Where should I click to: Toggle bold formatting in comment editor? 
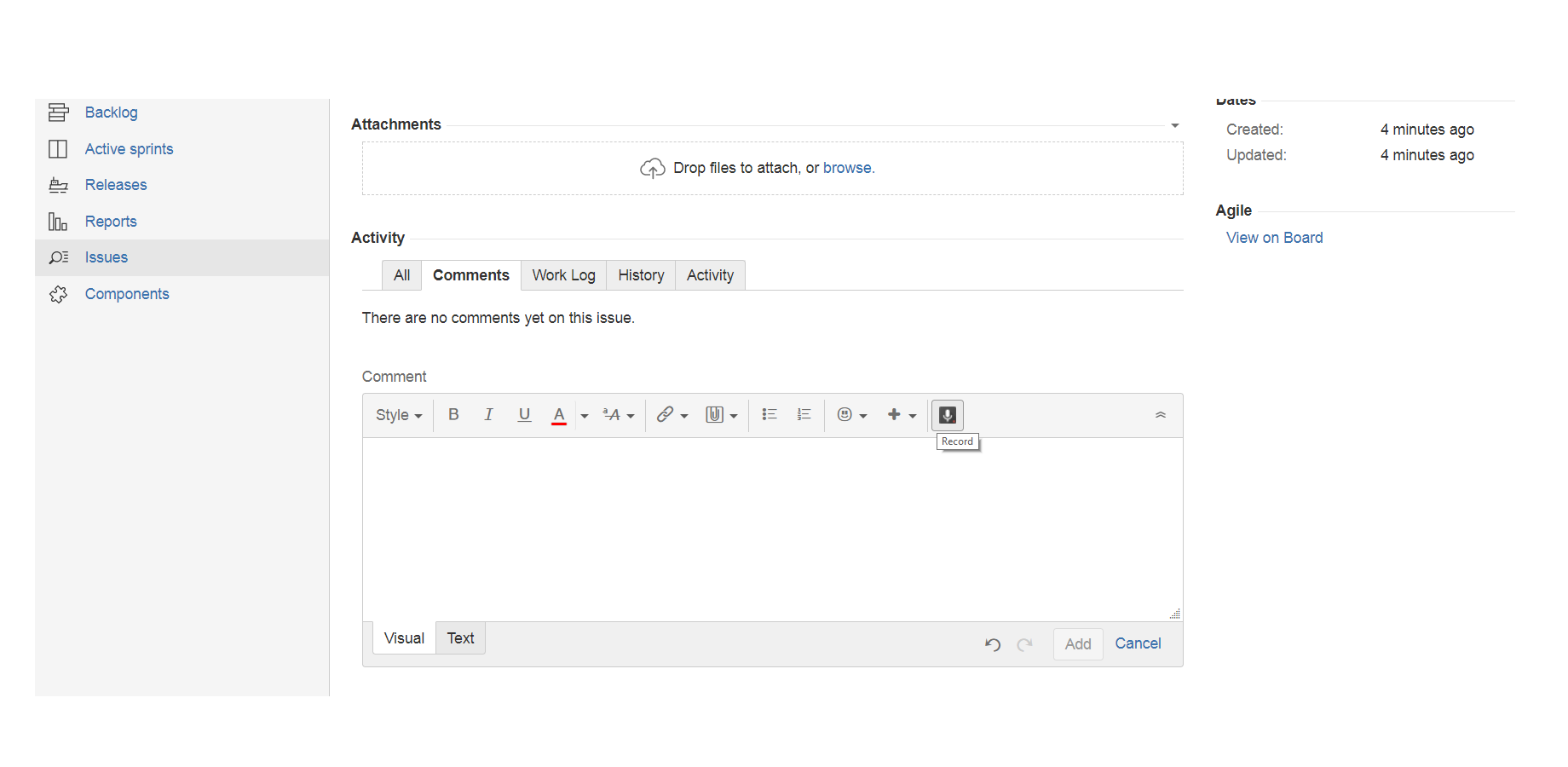453,415
